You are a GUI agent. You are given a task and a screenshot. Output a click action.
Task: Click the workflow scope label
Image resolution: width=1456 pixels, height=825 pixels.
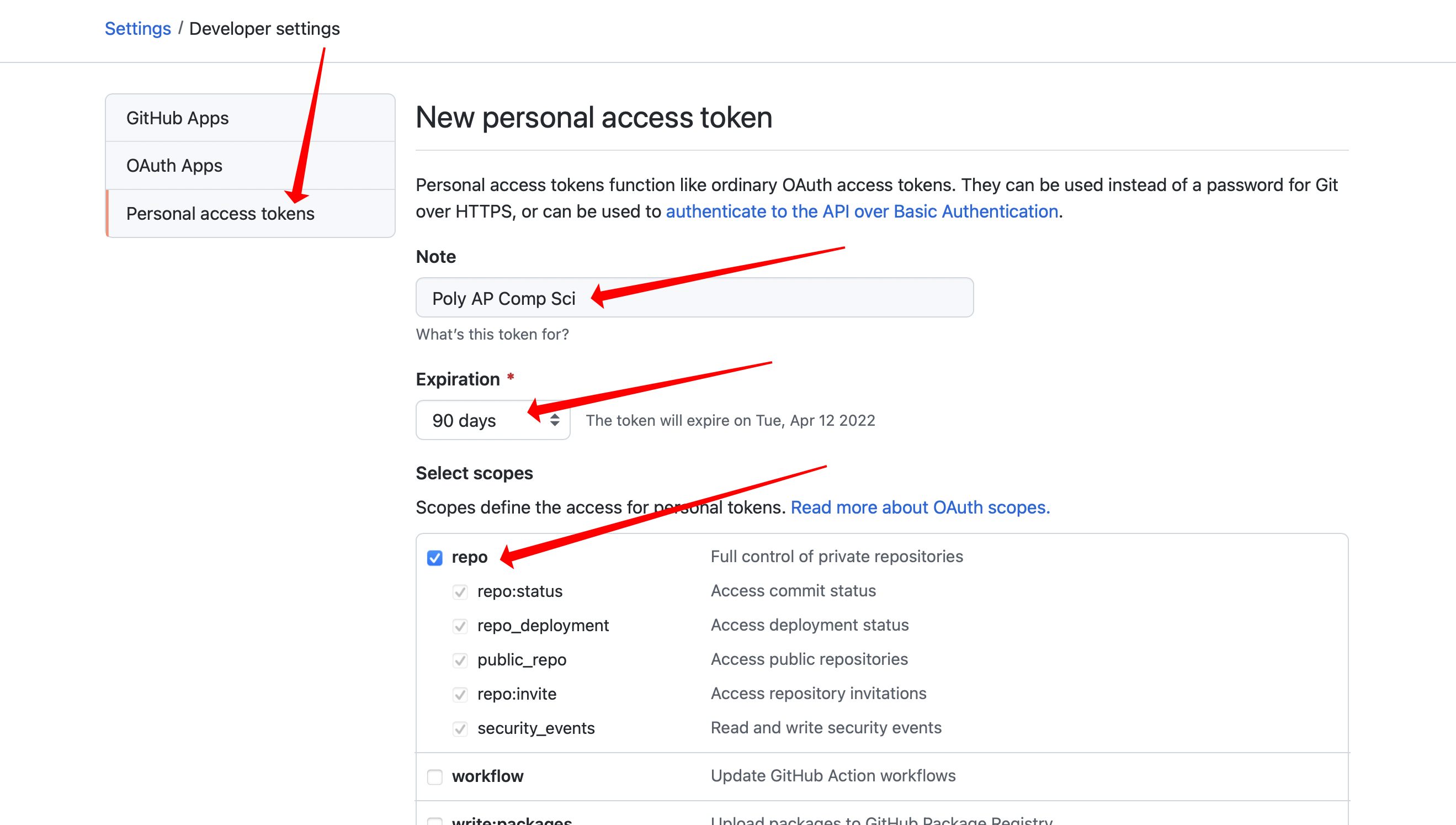click(x=487, y=776)
